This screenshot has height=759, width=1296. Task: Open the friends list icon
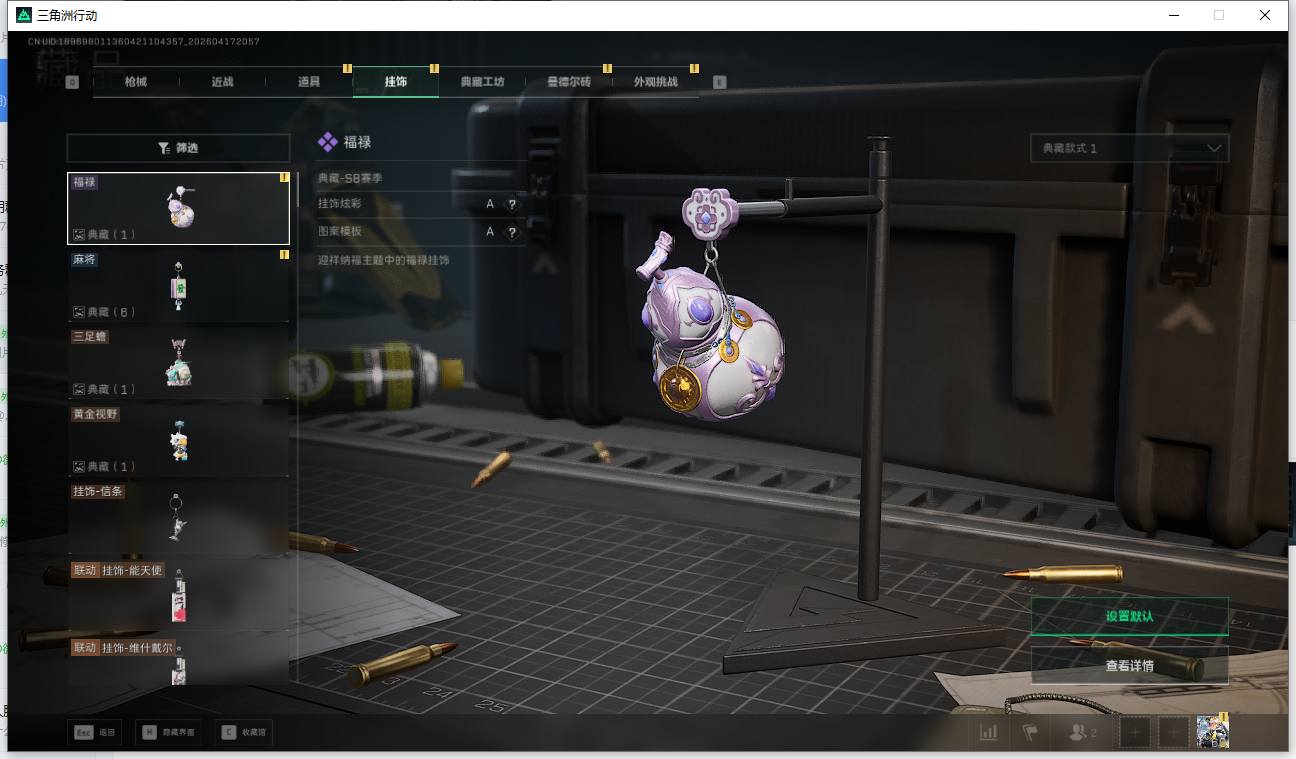[x=1082, y=732]
